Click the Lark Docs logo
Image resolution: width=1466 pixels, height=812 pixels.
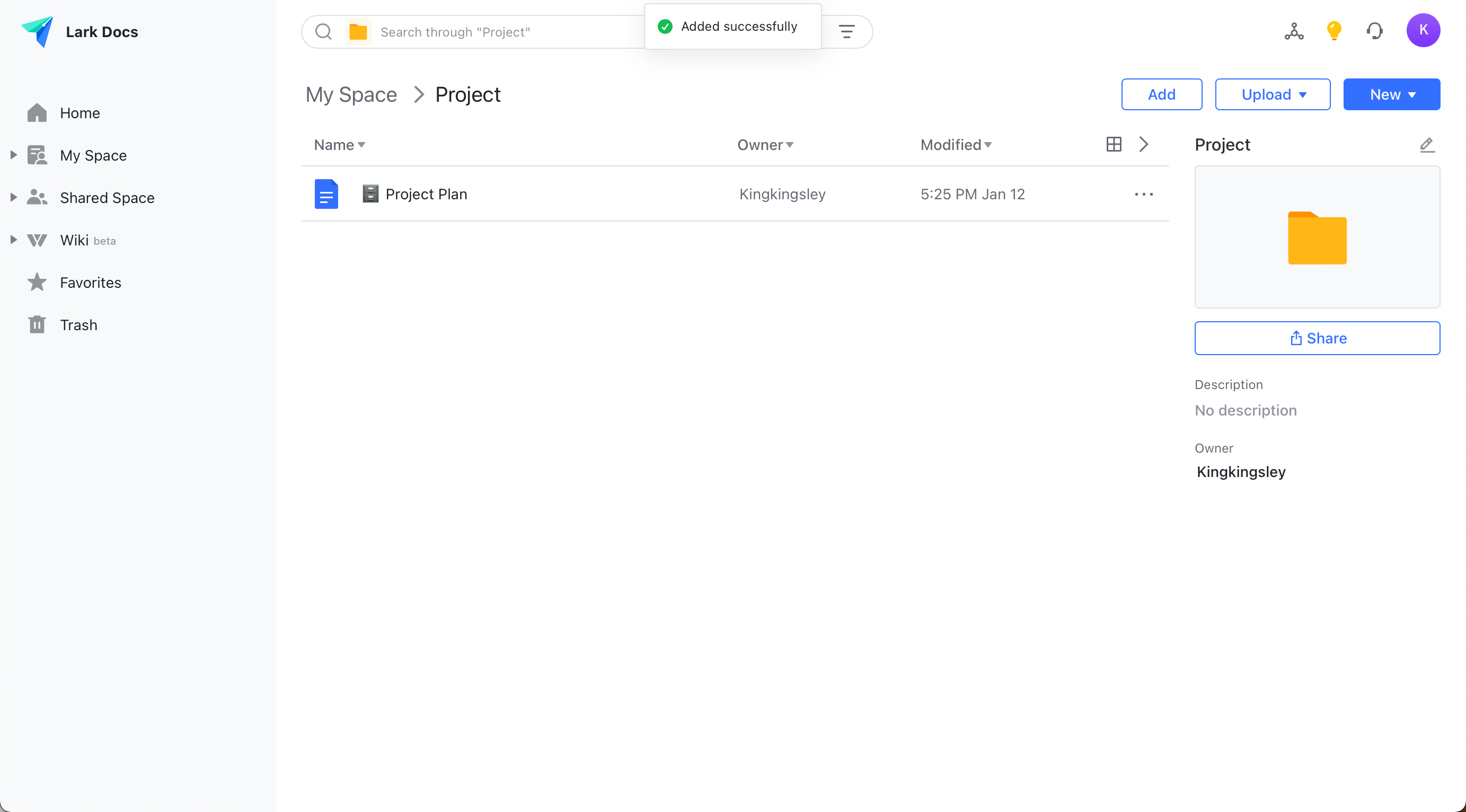tap(38, 31)
